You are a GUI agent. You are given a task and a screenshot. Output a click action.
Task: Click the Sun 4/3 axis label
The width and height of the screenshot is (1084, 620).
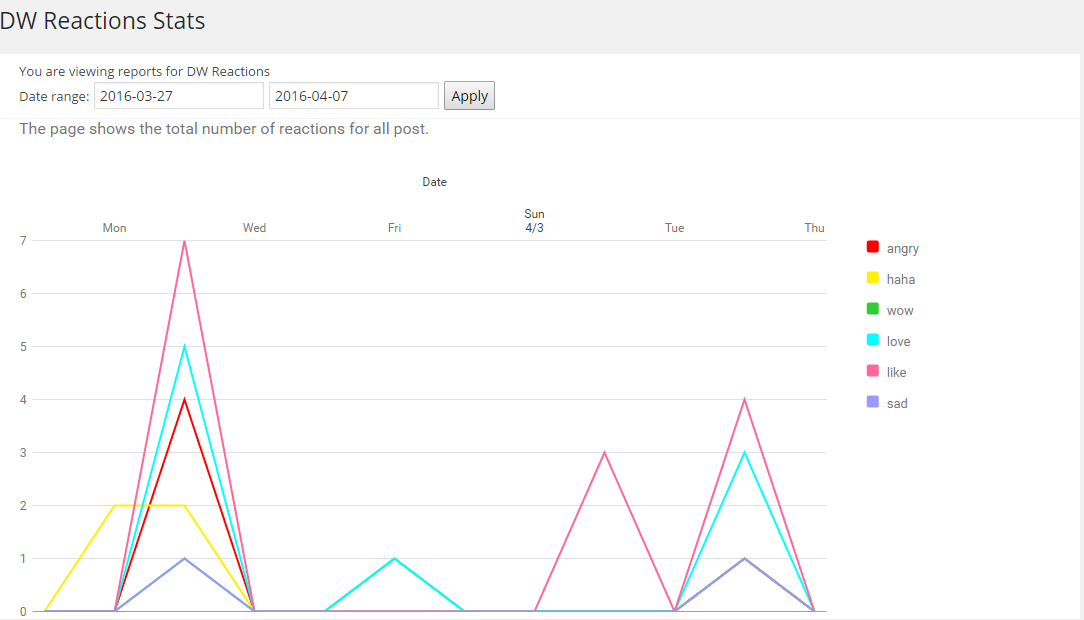534,221
